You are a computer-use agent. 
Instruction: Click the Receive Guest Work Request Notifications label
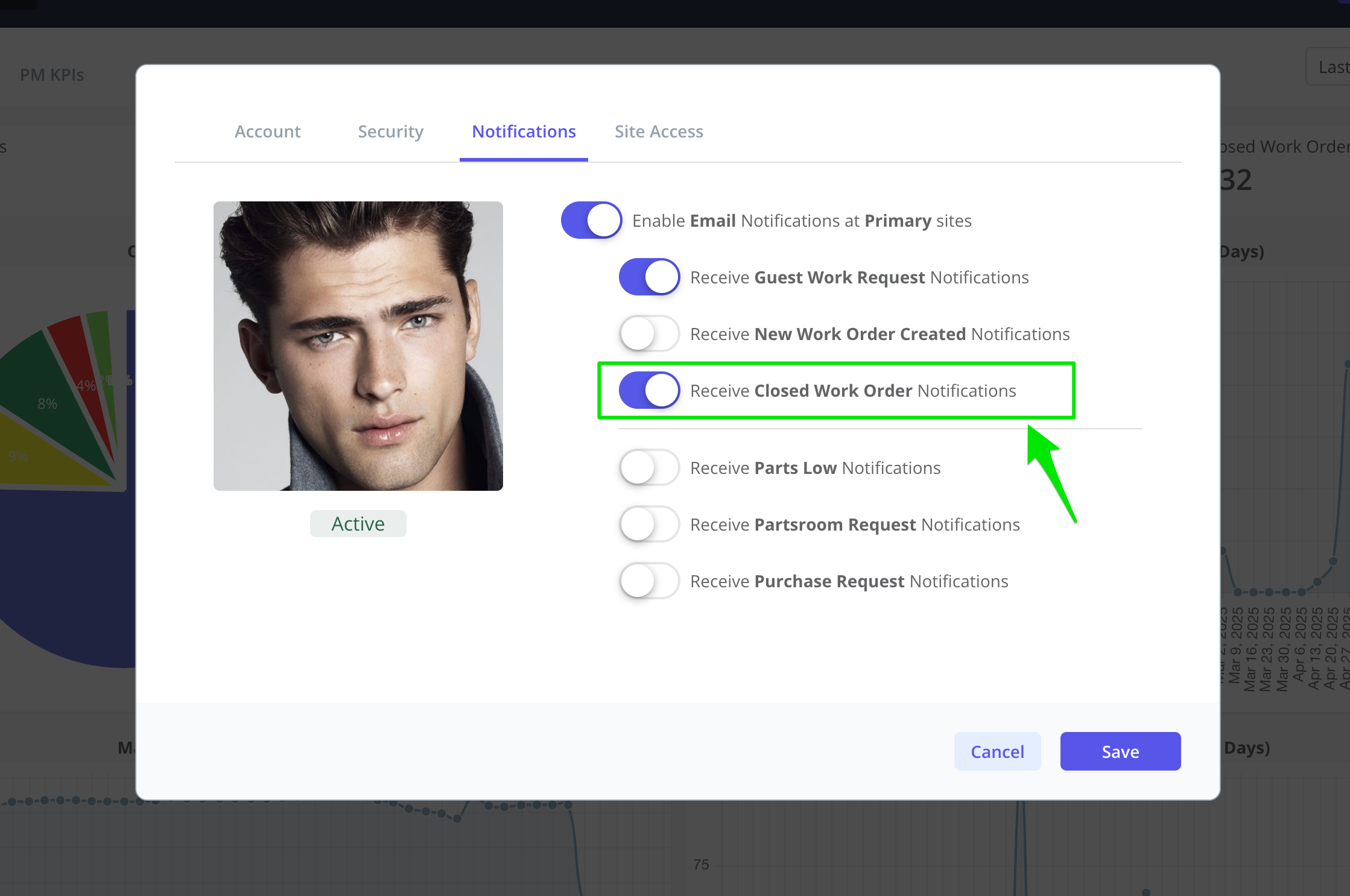click(860, 277)
